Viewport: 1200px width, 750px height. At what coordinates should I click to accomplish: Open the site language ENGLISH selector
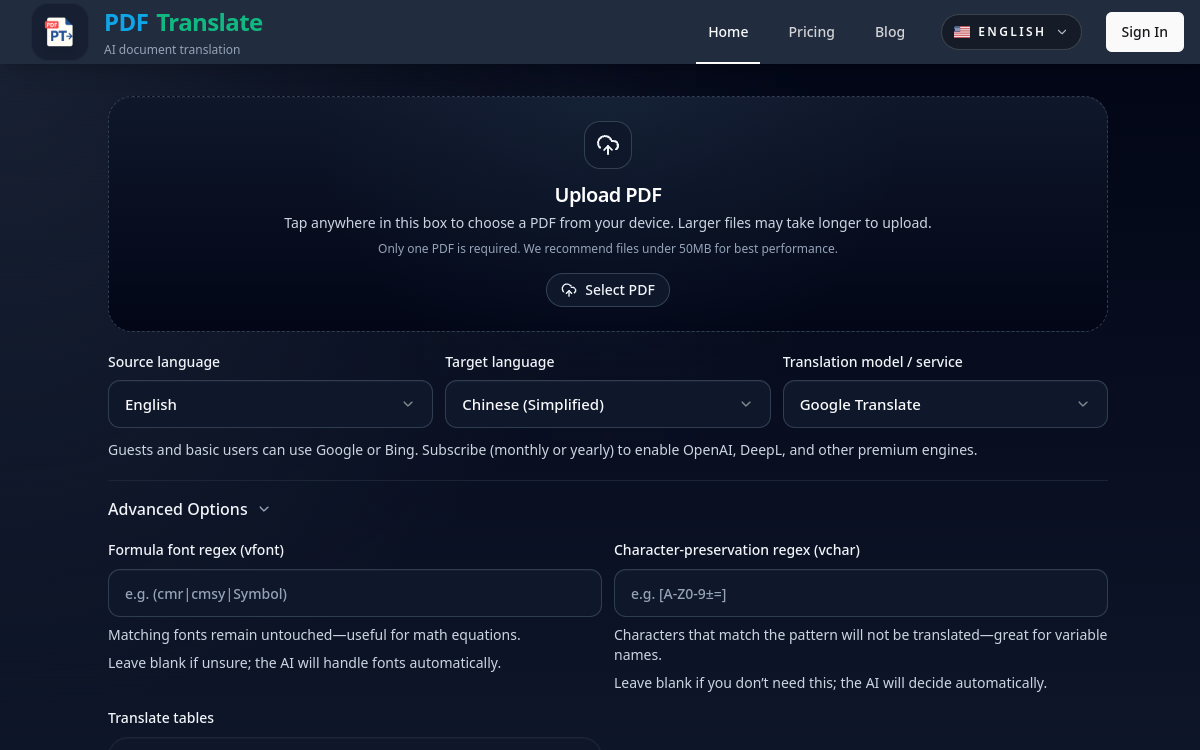(x=1011, y=32)
